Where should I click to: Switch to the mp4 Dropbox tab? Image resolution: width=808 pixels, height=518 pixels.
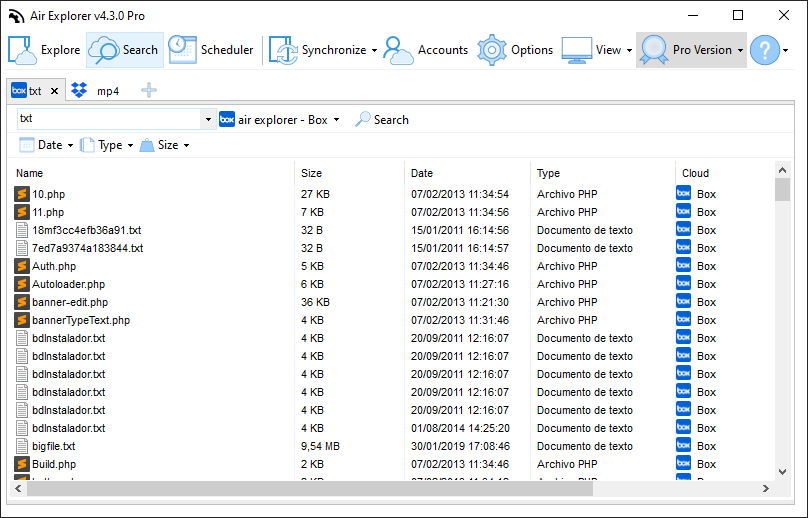[x=95, y=91]
